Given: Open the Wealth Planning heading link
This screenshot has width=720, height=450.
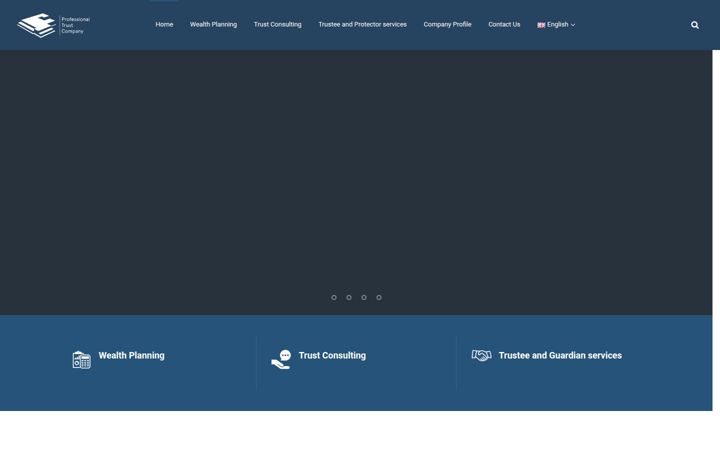Looking at the screenshot, I should 131,355.
